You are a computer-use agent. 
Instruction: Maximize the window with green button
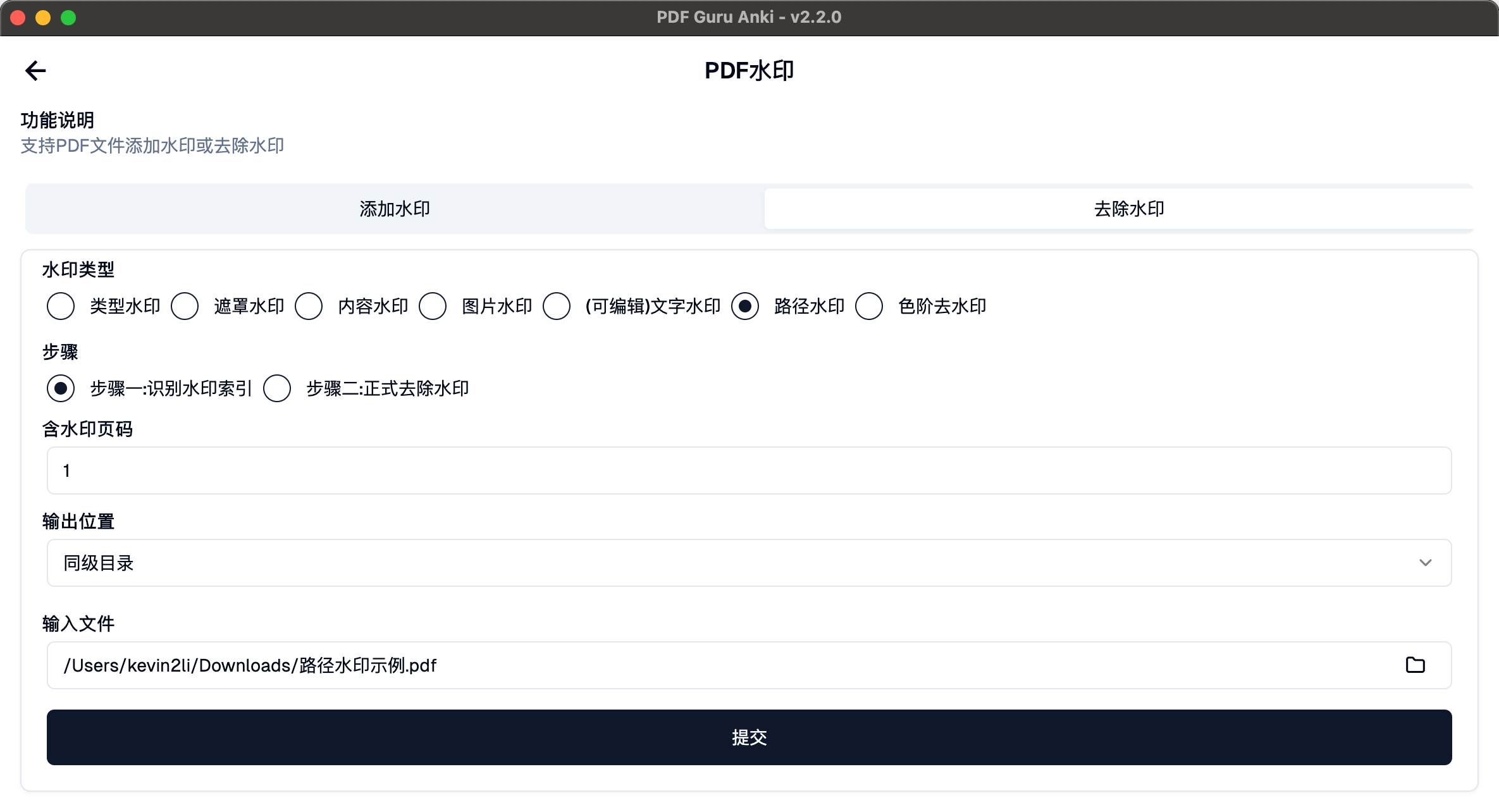[68, 18]
